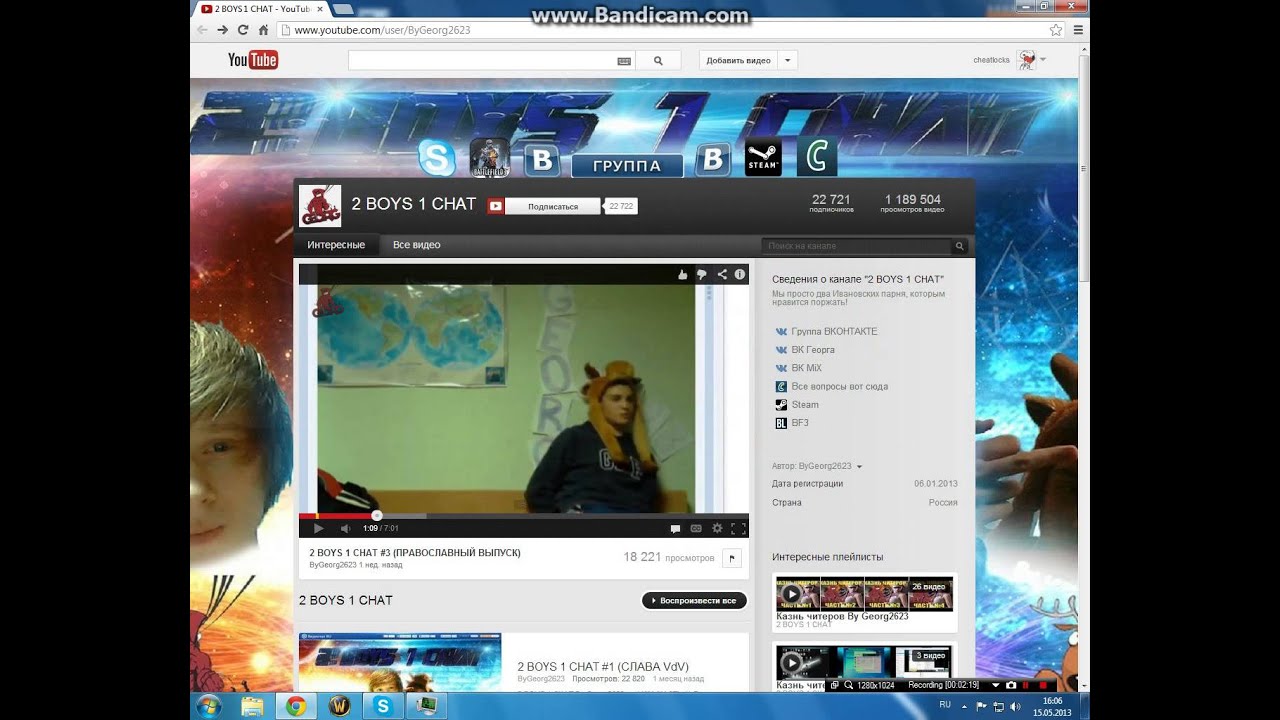Click the 2 BOYS 1 CHAT channel avatar
Screen dimensions: 1280x720
(320, 206)
